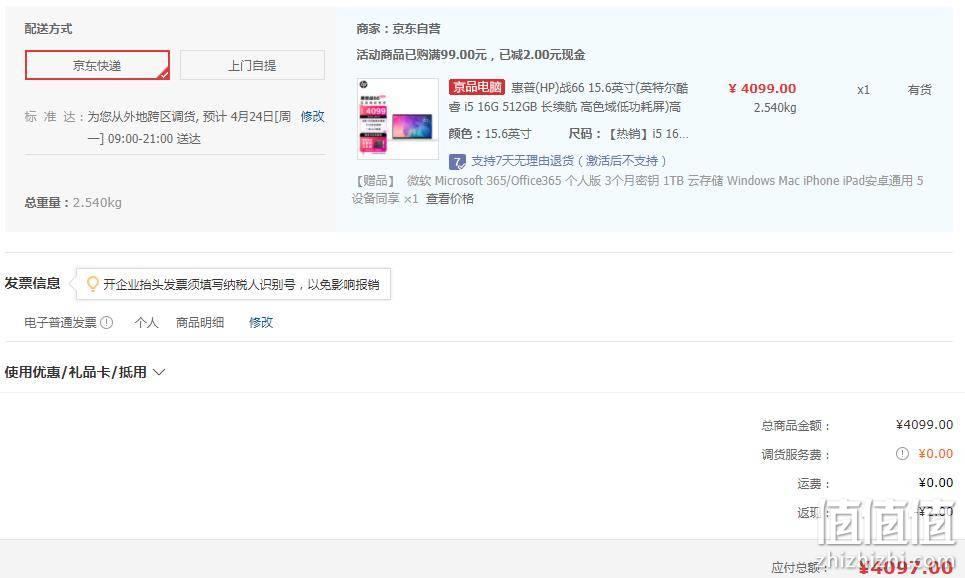Viewport: 965px width, 578px height.
Task: Click the orange ¥0.00 调货服务费 value
Action: 935,454
